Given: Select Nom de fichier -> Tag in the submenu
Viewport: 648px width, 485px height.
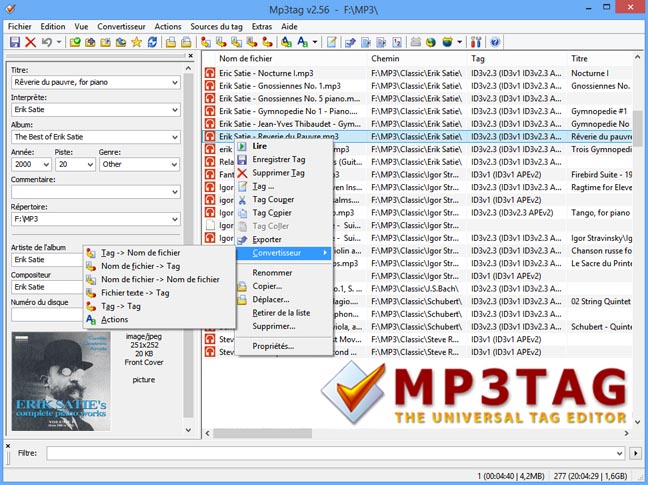Looking at the screenshot, I should [159, 266].
